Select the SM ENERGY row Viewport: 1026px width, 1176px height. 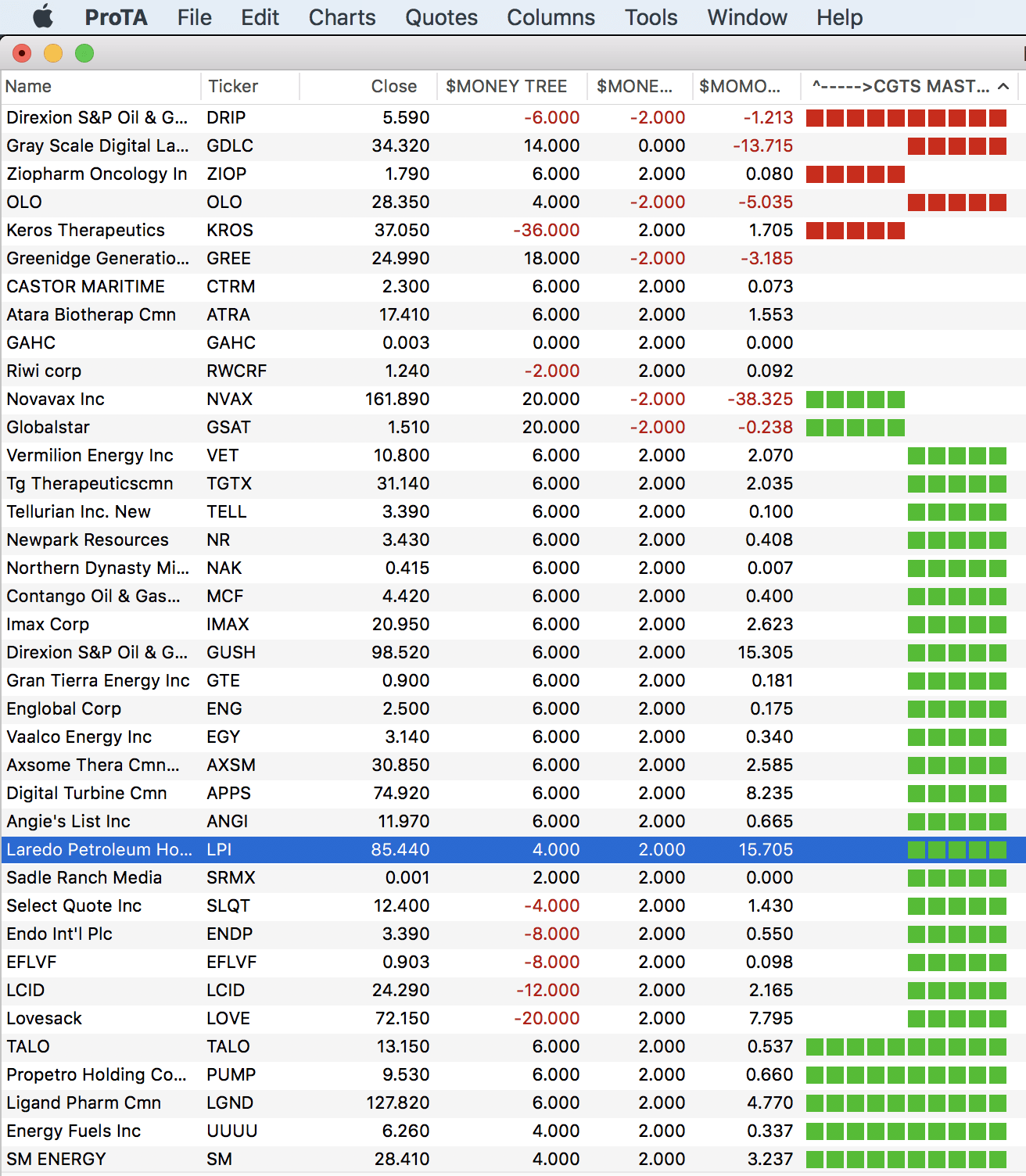[x=513, y=1160]
